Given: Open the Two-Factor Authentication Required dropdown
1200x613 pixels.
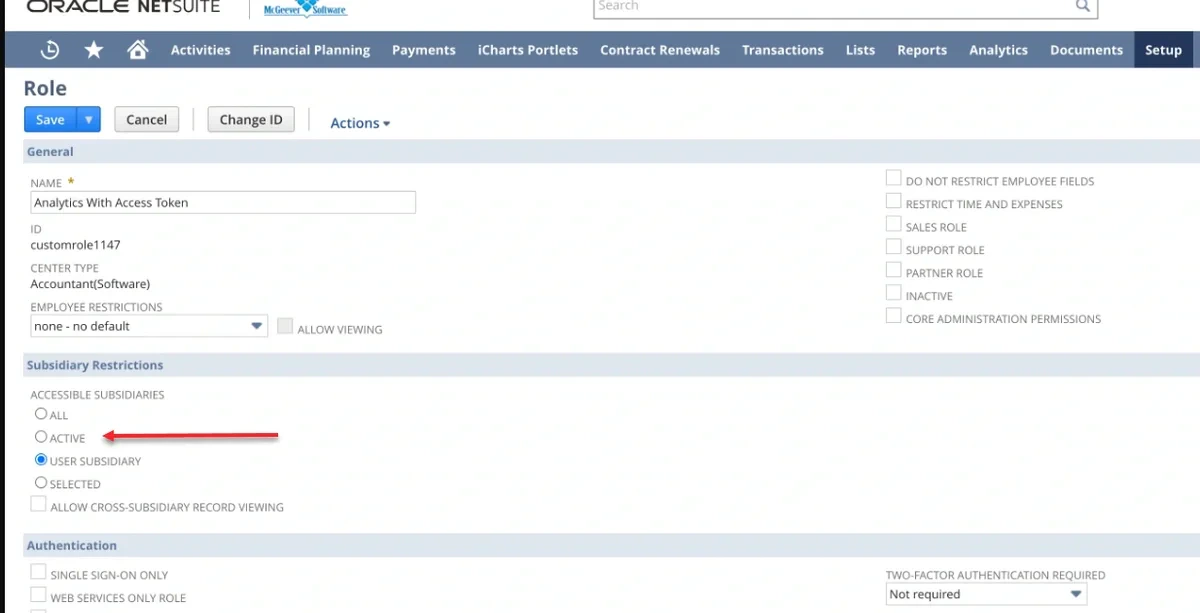Looking at the screenshot, I should 1078,593.
